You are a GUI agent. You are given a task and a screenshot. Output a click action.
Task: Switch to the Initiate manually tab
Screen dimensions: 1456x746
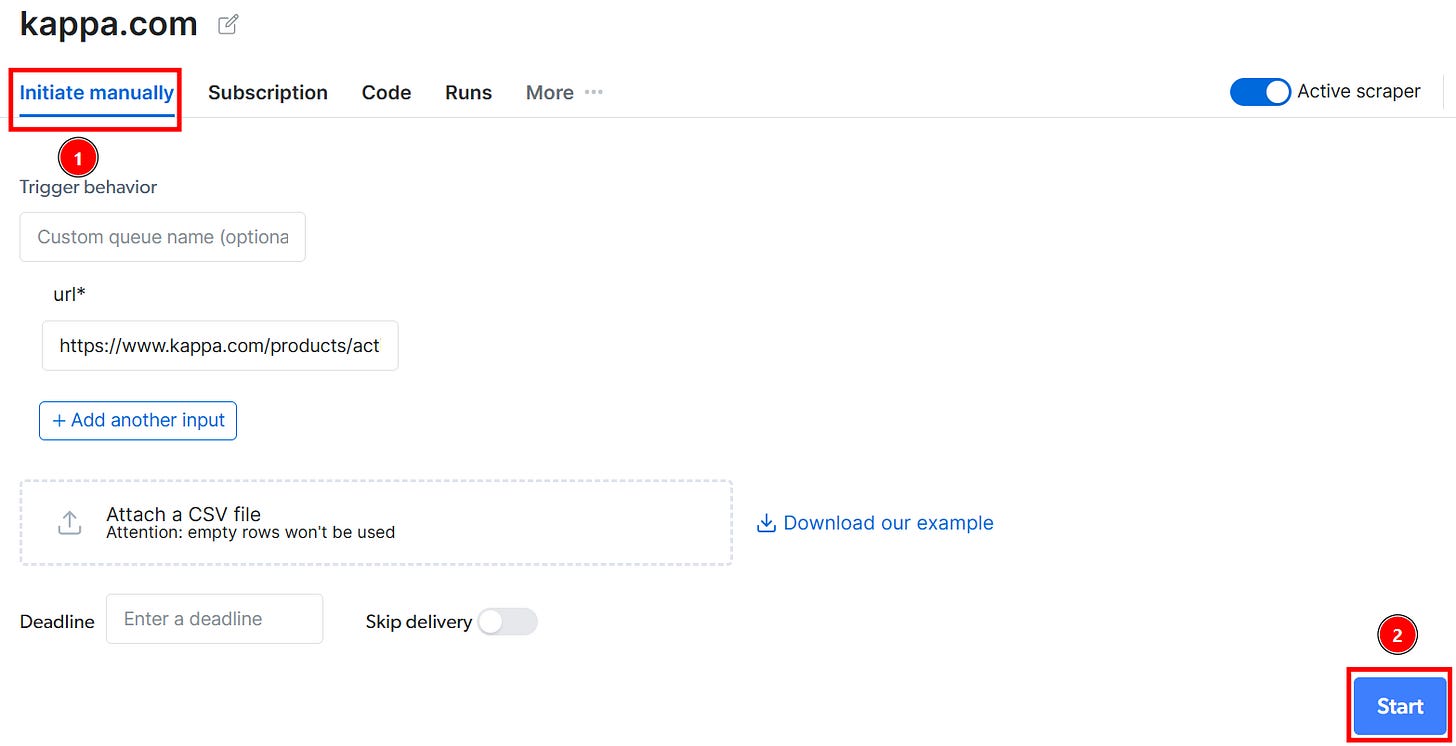(x=97, y=93)
